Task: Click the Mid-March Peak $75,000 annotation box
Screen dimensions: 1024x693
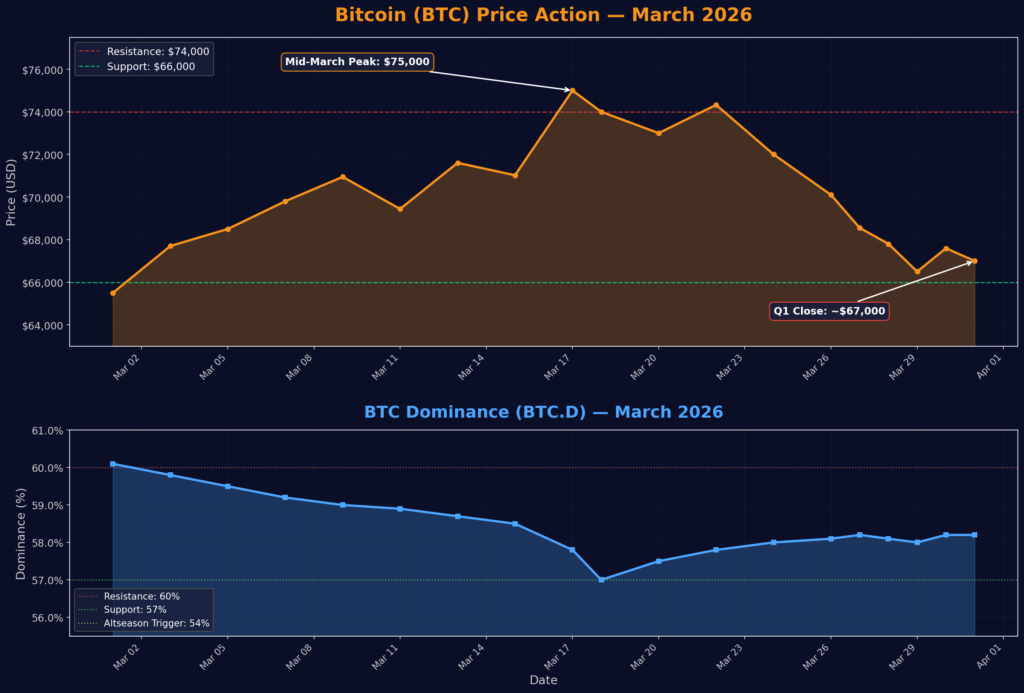Action: (x=357, y=62)
